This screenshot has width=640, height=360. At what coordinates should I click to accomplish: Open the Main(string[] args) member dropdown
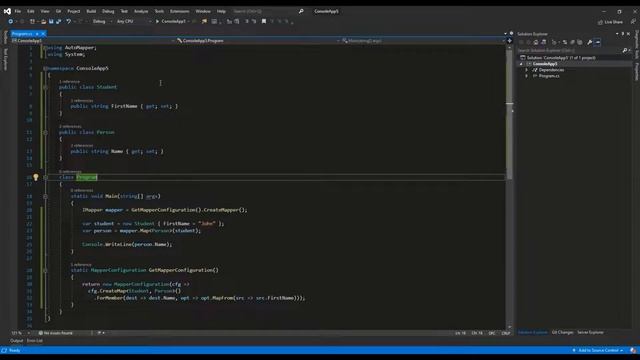[423, 41]
